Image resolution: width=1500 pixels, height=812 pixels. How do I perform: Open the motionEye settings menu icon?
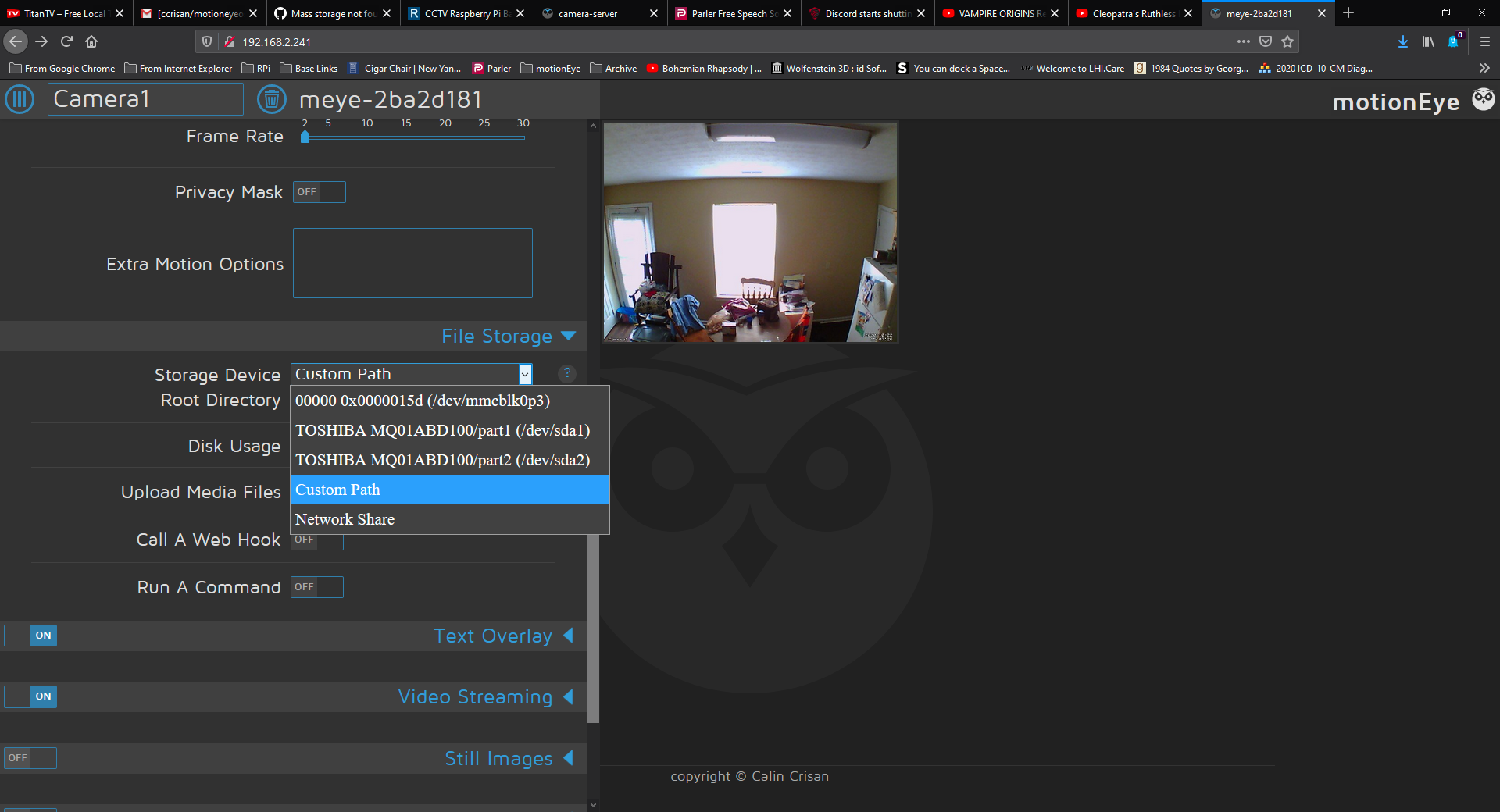click(x=20, y=99)
